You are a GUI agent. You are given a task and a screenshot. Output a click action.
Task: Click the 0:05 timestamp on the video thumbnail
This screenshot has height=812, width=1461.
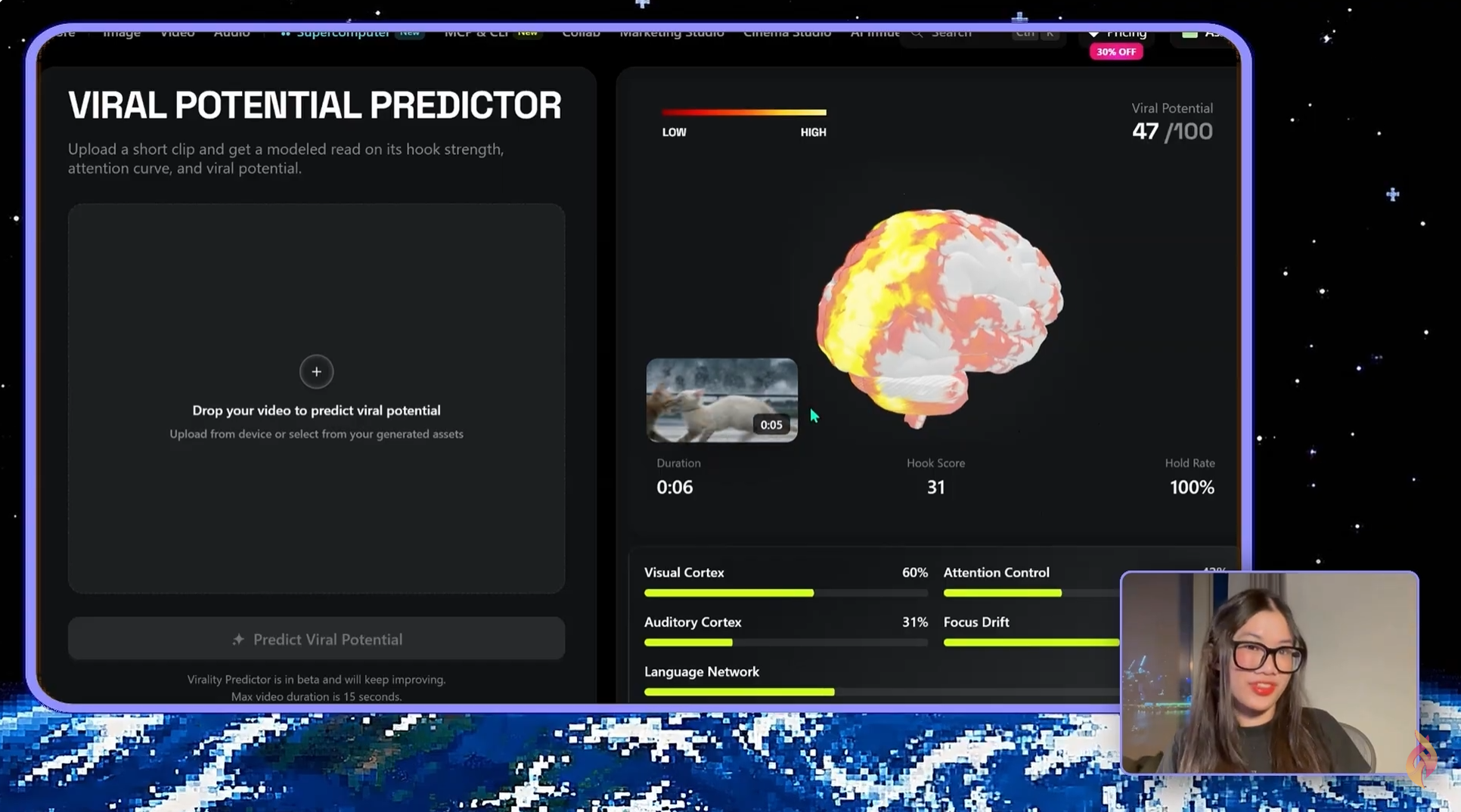[x=771, y=425]
